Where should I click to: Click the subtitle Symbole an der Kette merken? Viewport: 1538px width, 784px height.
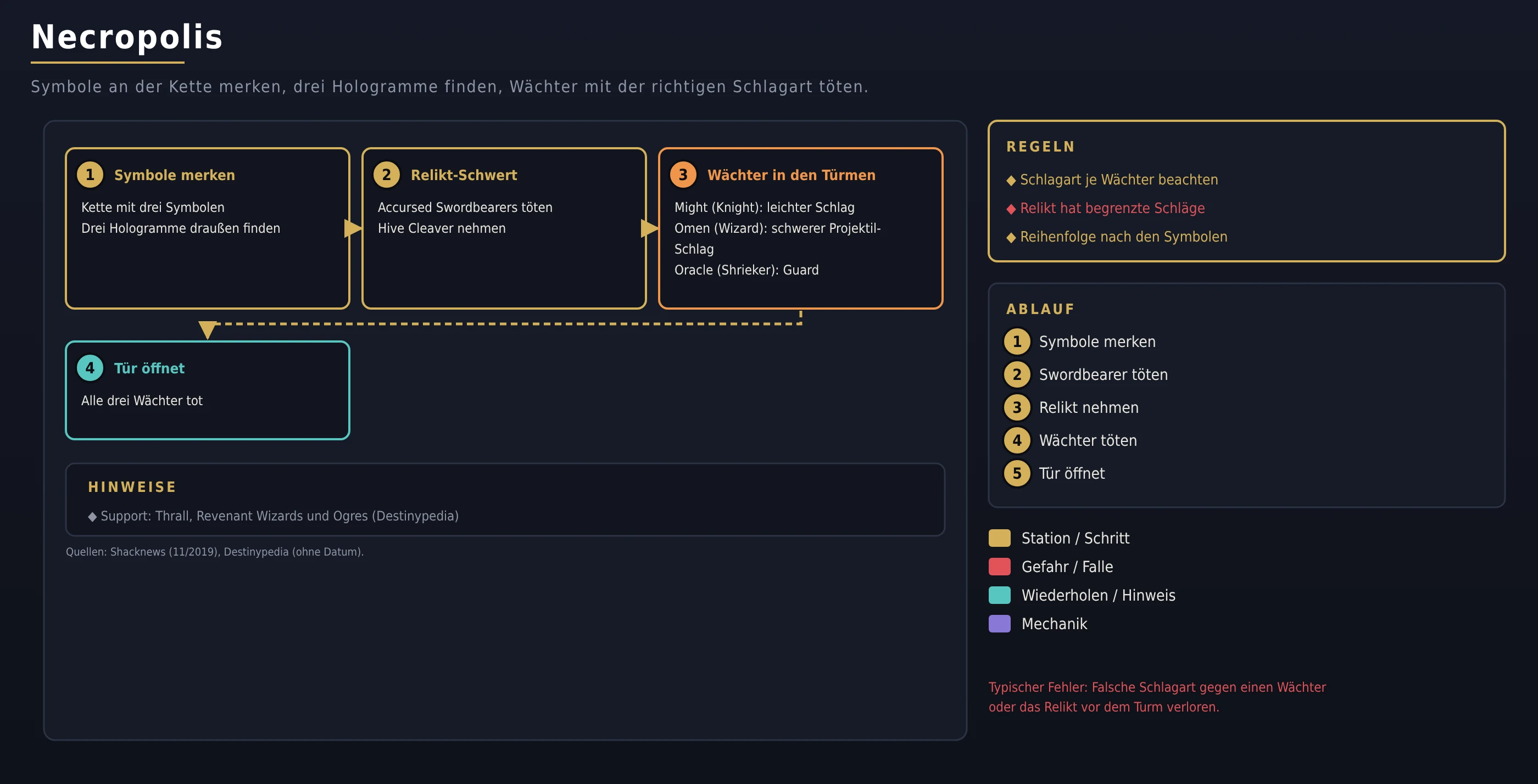pos(449,87)
